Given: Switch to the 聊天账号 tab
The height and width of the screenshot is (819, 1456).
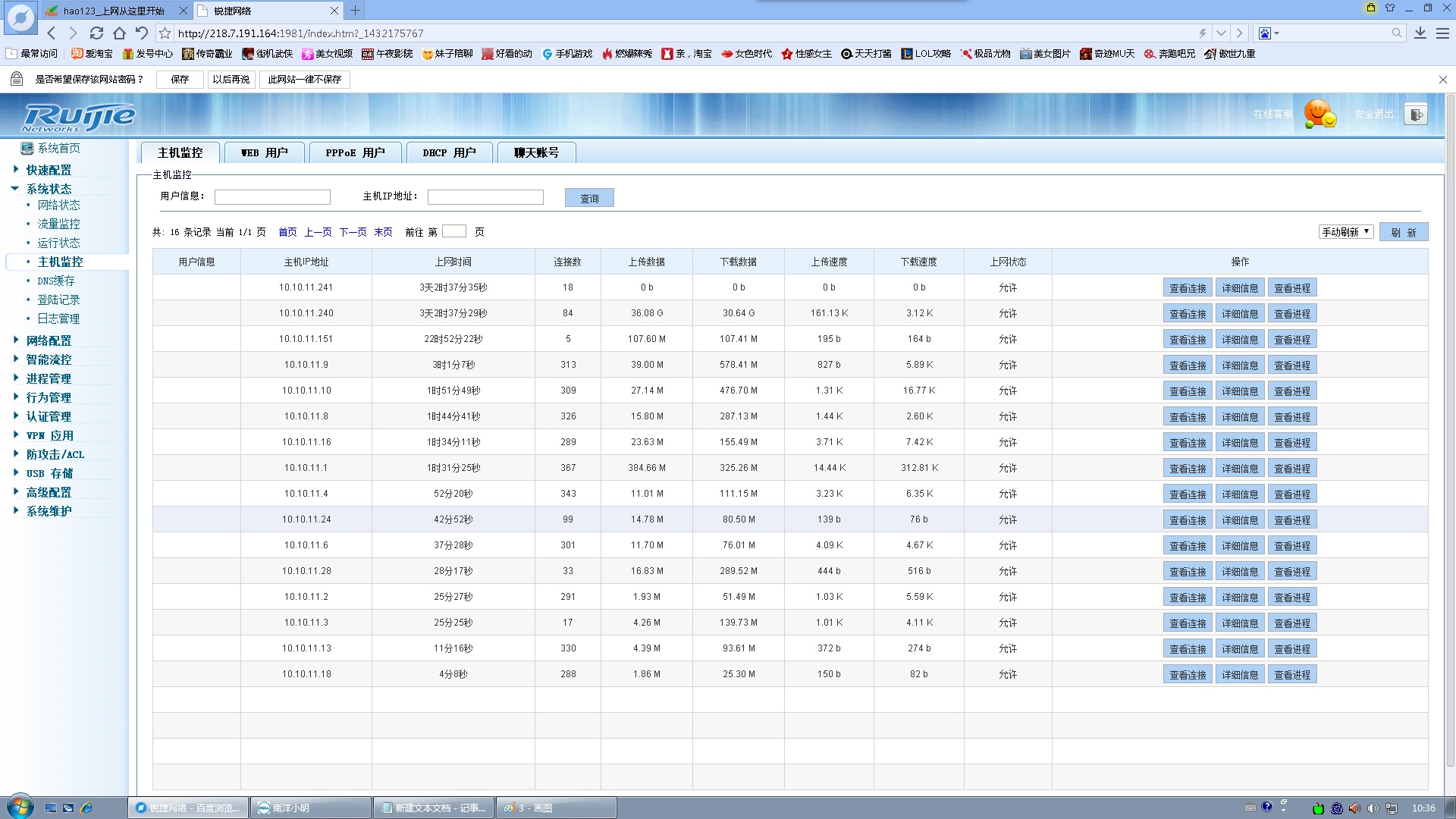Looking at the screenshot, I should click(x=536, y=152).
